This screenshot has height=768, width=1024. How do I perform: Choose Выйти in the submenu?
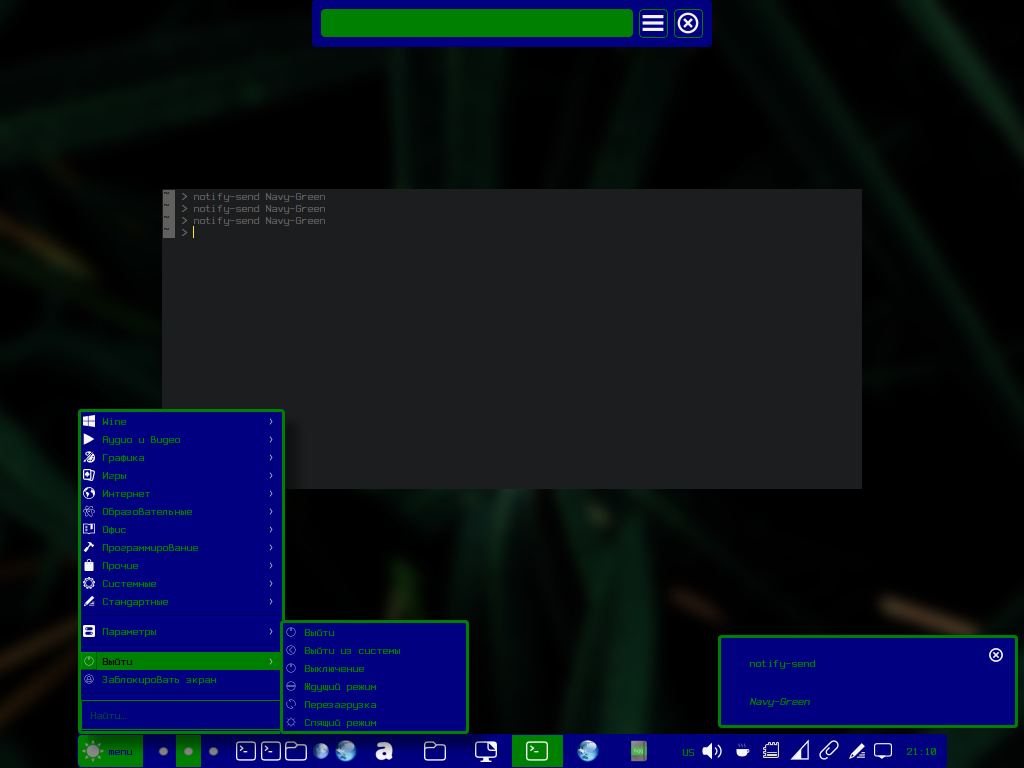tap(375, 633)
